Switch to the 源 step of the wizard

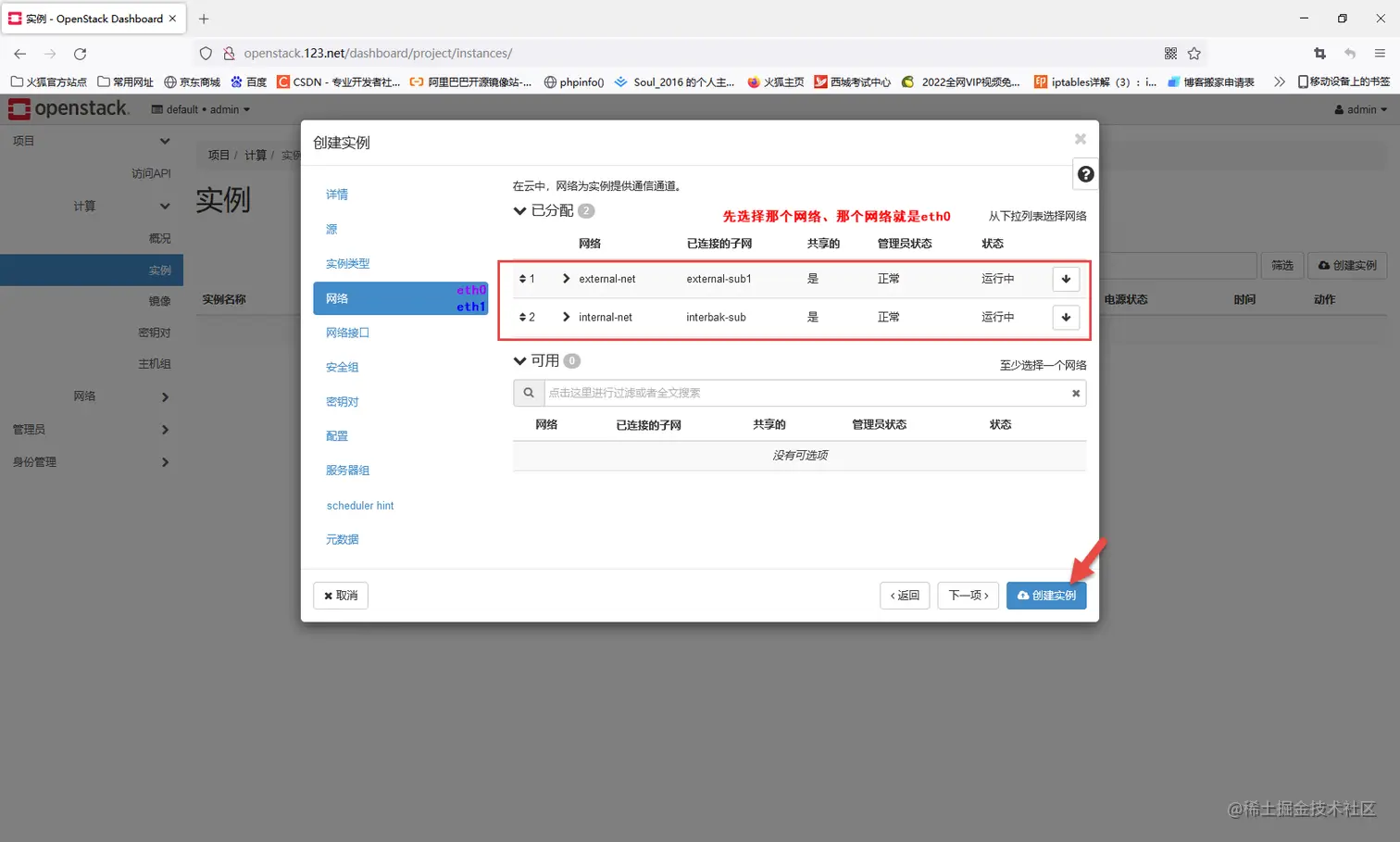(x=331, y=229)
